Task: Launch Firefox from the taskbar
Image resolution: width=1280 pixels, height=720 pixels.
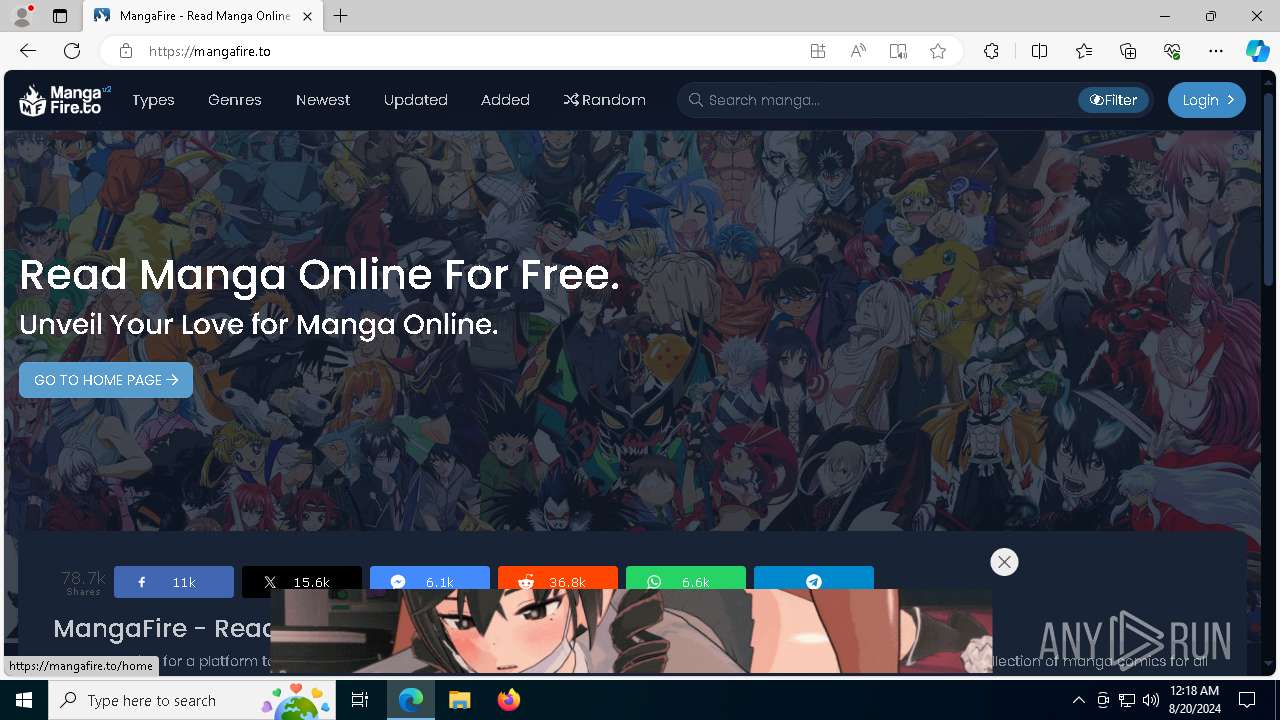Action: (509, 700)
